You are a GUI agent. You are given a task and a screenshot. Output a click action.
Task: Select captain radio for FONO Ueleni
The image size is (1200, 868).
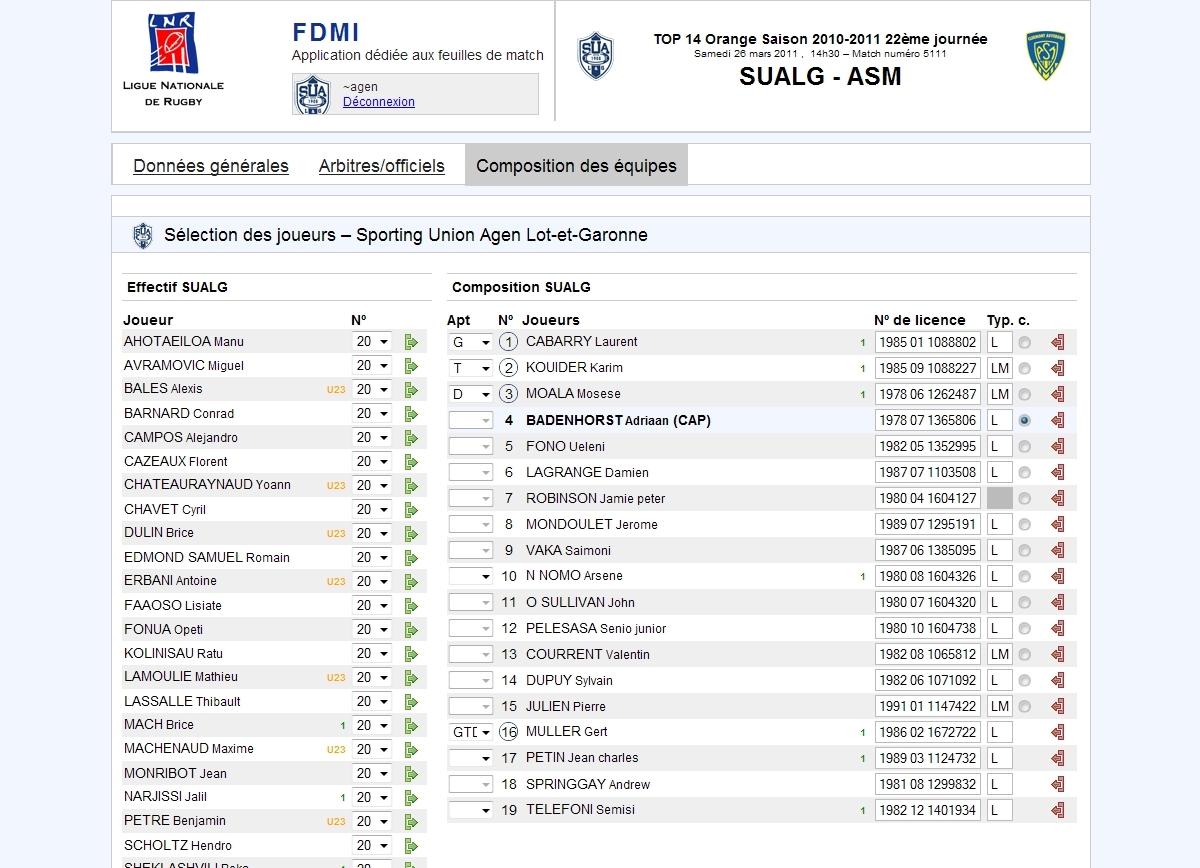1024,446
